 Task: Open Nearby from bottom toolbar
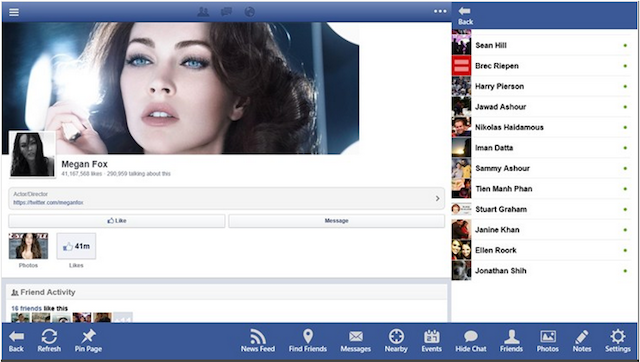pos(396,342)
